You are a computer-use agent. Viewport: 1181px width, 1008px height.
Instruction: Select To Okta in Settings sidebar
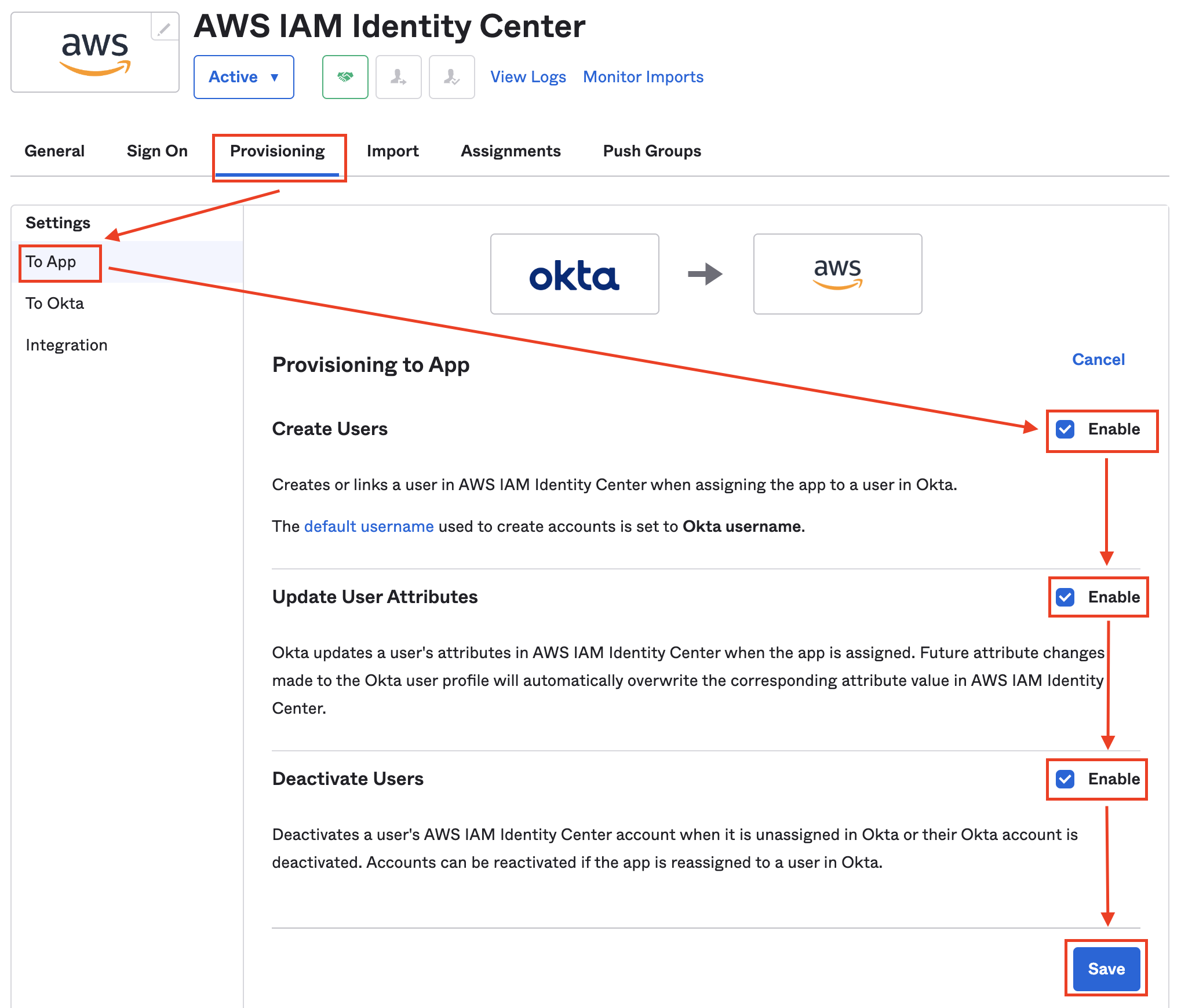click(127, 304)
